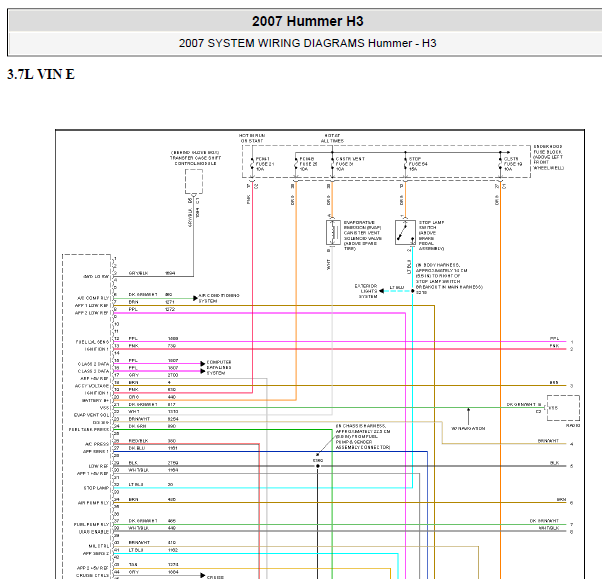Click the transfer case shift control module box

coord(194,182)
